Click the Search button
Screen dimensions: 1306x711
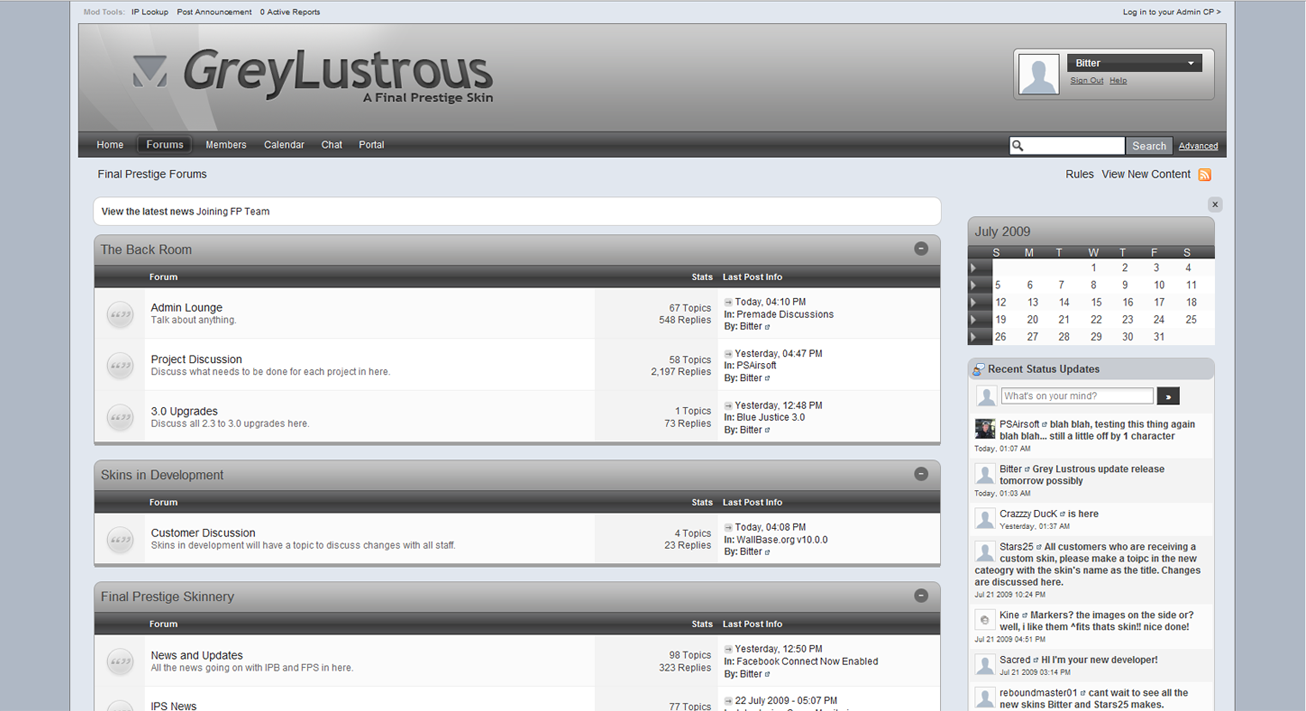(x=1149, y=146)
